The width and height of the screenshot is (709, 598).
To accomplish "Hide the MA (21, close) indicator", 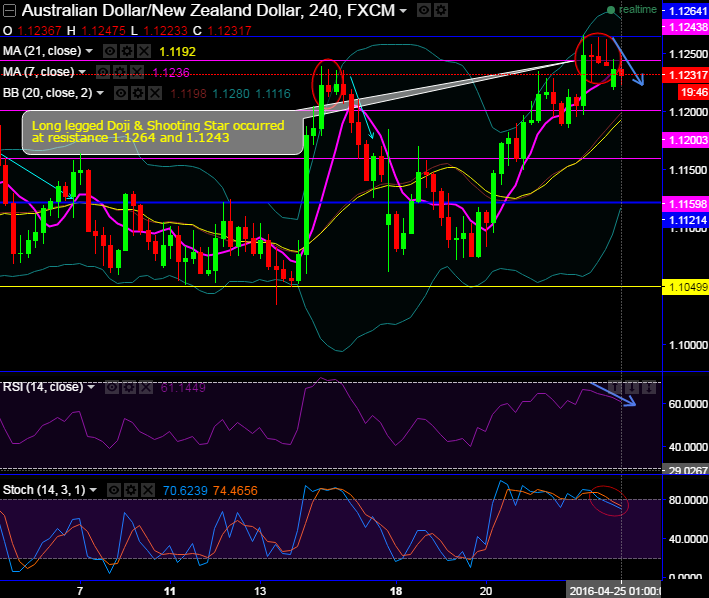I will pyautogui.click(x=109, y=51).
